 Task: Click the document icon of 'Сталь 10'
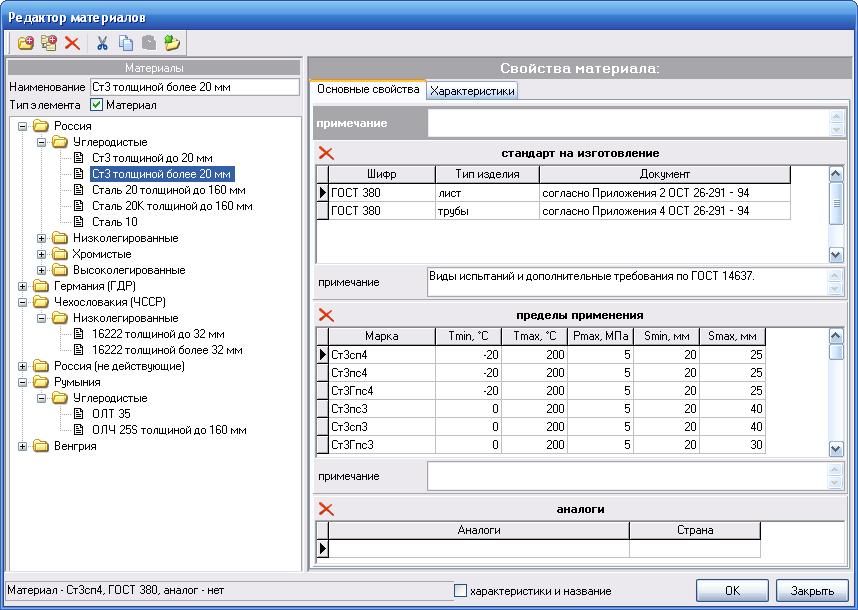tap(79, 222)
